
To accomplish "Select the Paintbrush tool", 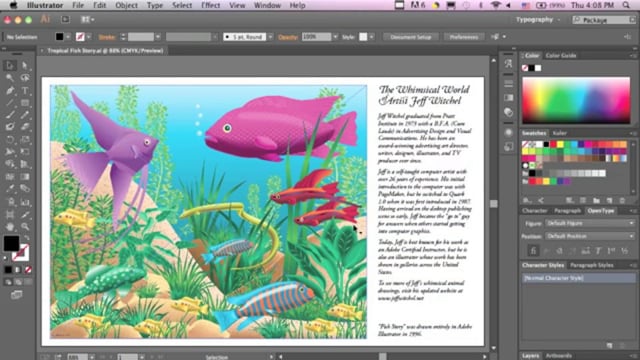I will (10, 115).
